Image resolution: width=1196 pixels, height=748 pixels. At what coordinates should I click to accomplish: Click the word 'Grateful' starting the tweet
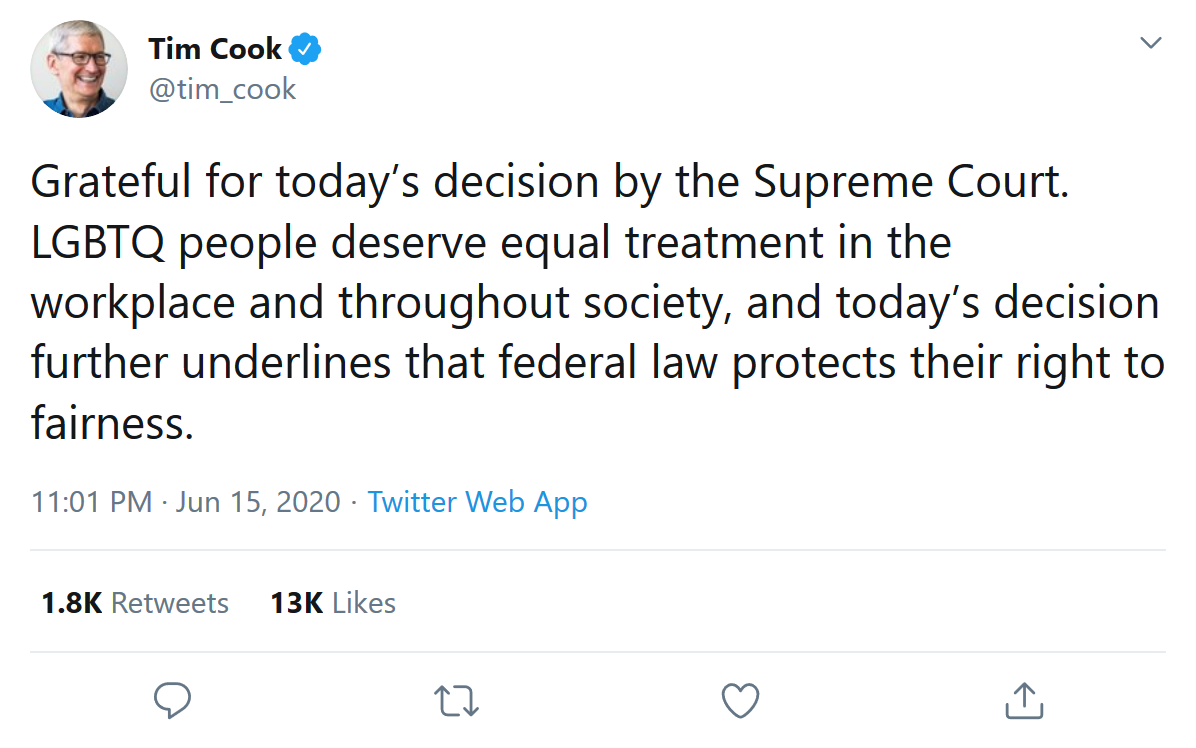(110, 183)
